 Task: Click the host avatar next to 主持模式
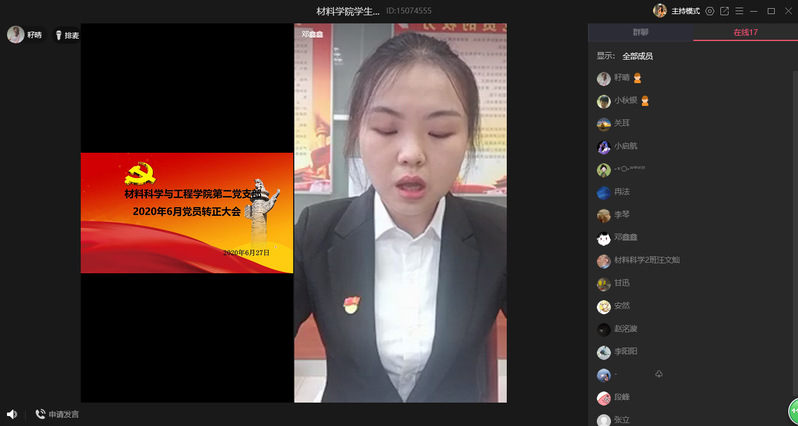coord(660,11)
